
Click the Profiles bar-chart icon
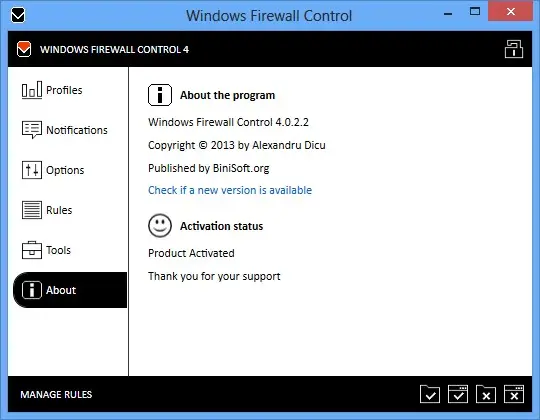point(32,90)
